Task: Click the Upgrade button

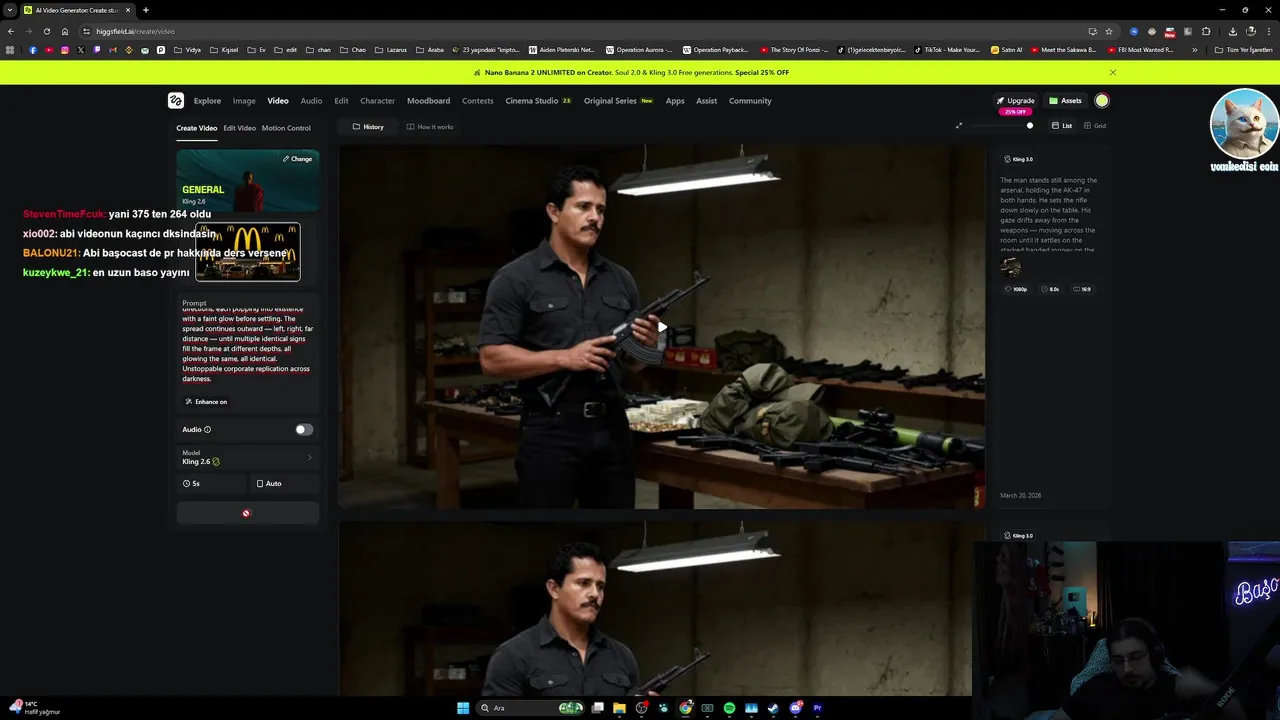Action: click(x=1015, y=101)
